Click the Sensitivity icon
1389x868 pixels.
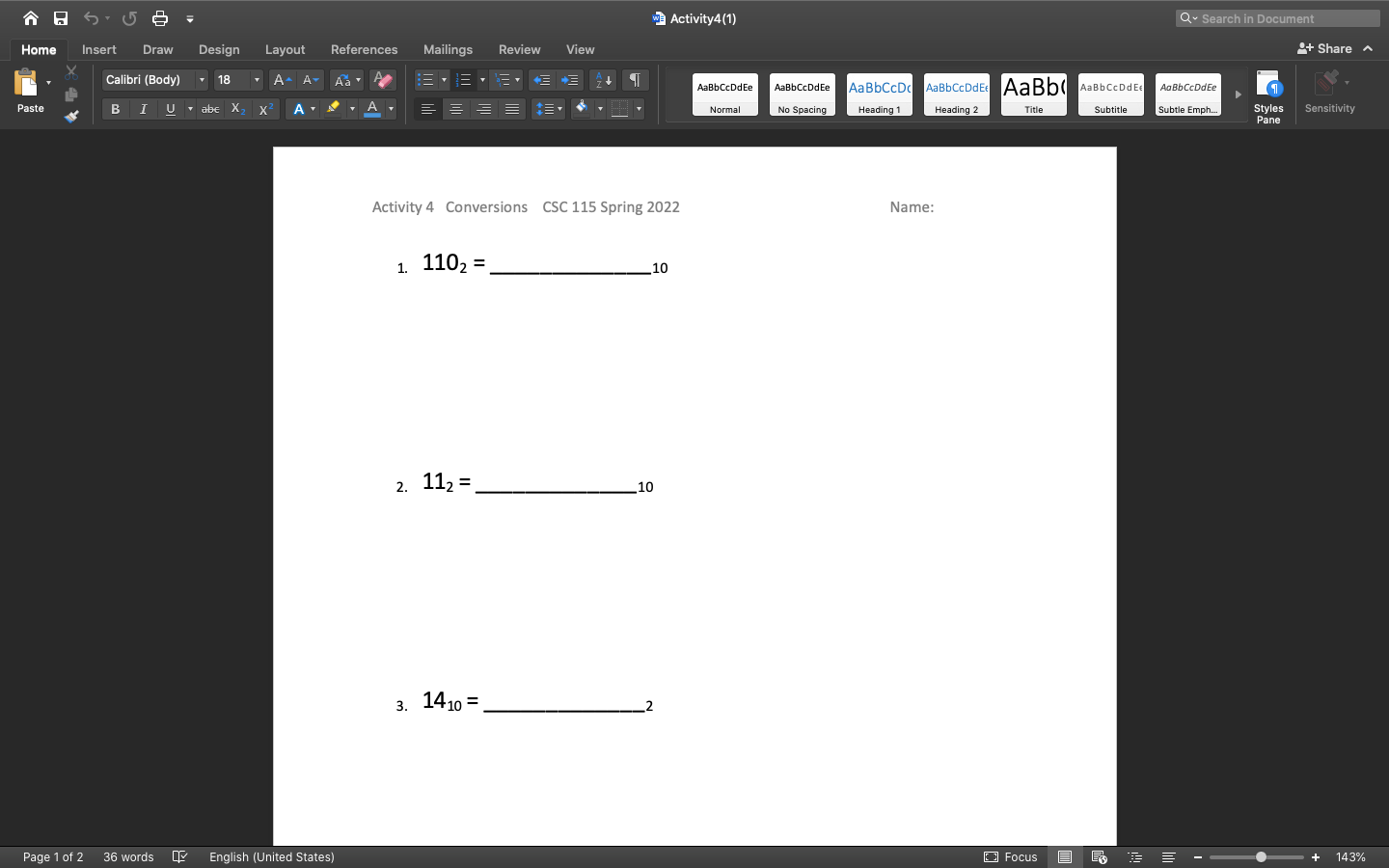1330,92
